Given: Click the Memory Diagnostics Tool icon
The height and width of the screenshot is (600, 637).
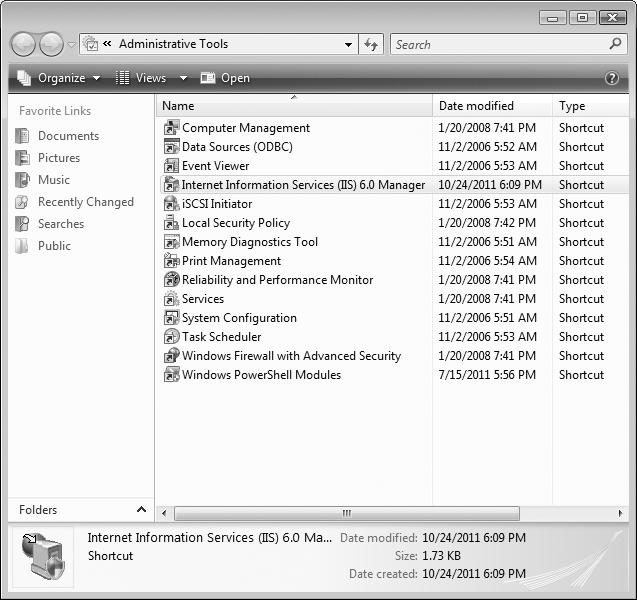Looking at the screenshot, I should 171,242.
